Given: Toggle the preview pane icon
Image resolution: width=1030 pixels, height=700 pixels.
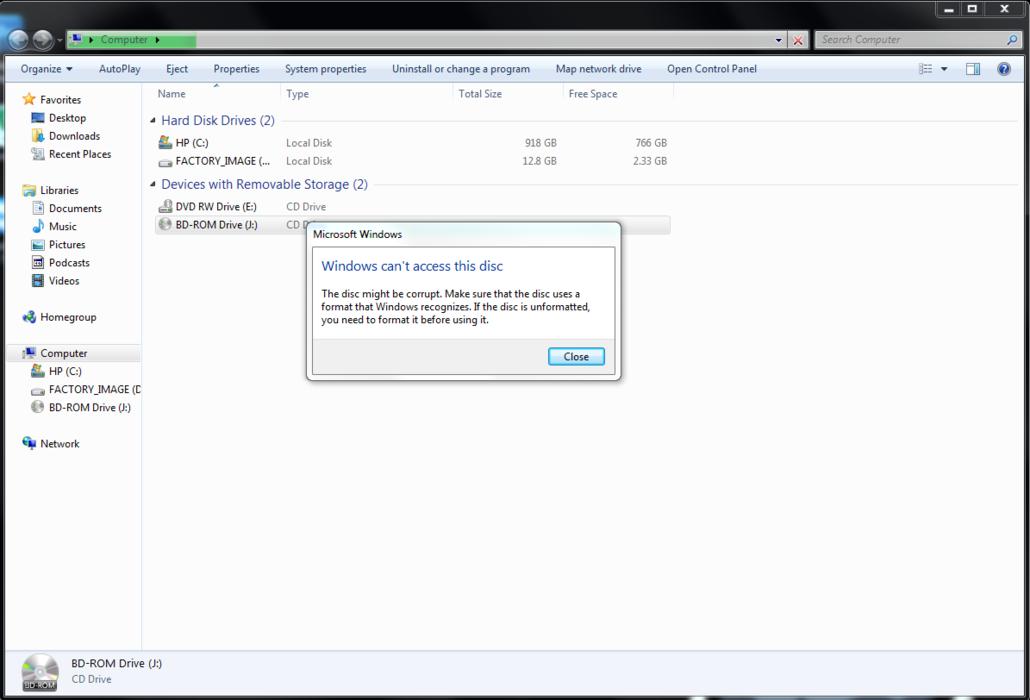Looking at the screenshot, I should click(973, 69).
